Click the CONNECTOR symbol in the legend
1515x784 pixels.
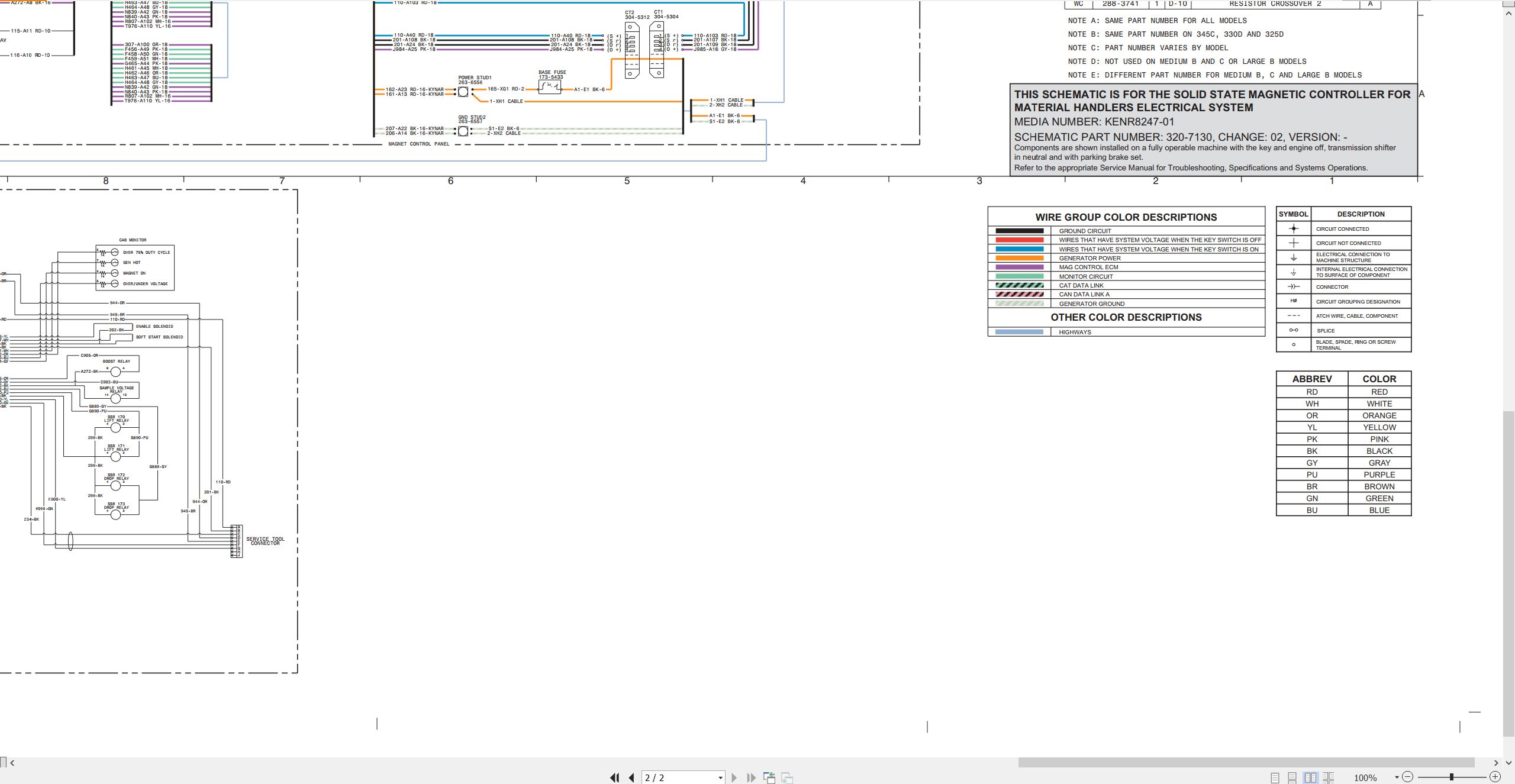[x=1294, y=286]
